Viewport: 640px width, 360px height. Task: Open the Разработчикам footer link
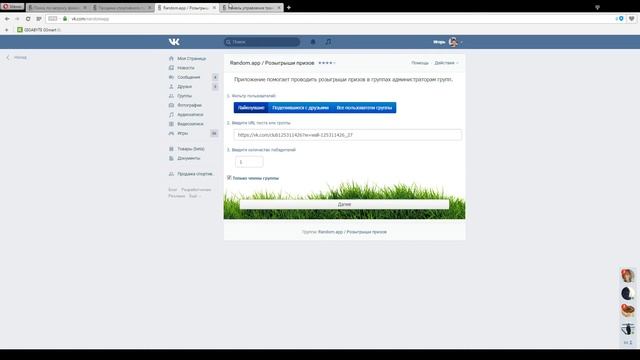196,190
